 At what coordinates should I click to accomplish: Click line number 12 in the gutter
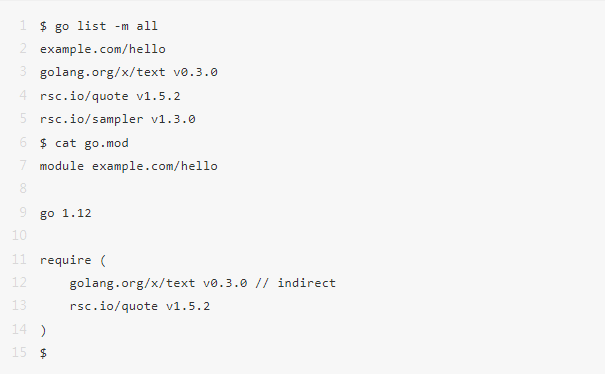click(19, 282)
